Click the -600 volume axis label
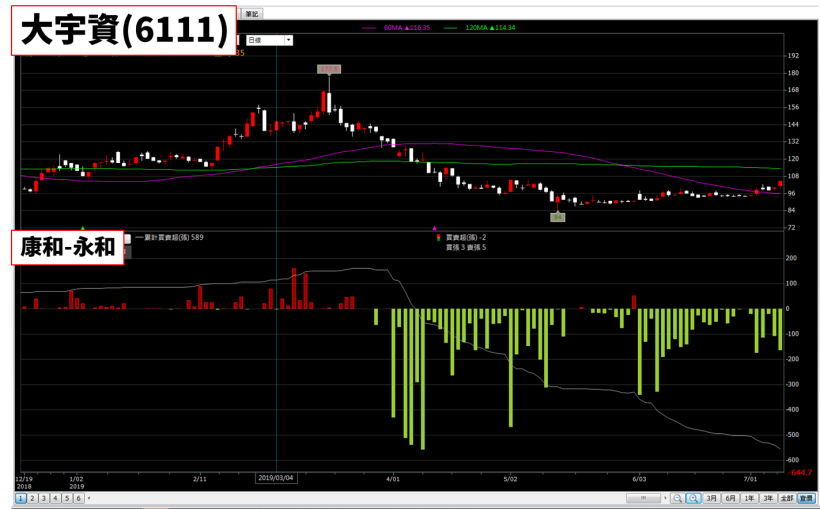The width and height of the screenshot is (820, 509). pos(793,460)
